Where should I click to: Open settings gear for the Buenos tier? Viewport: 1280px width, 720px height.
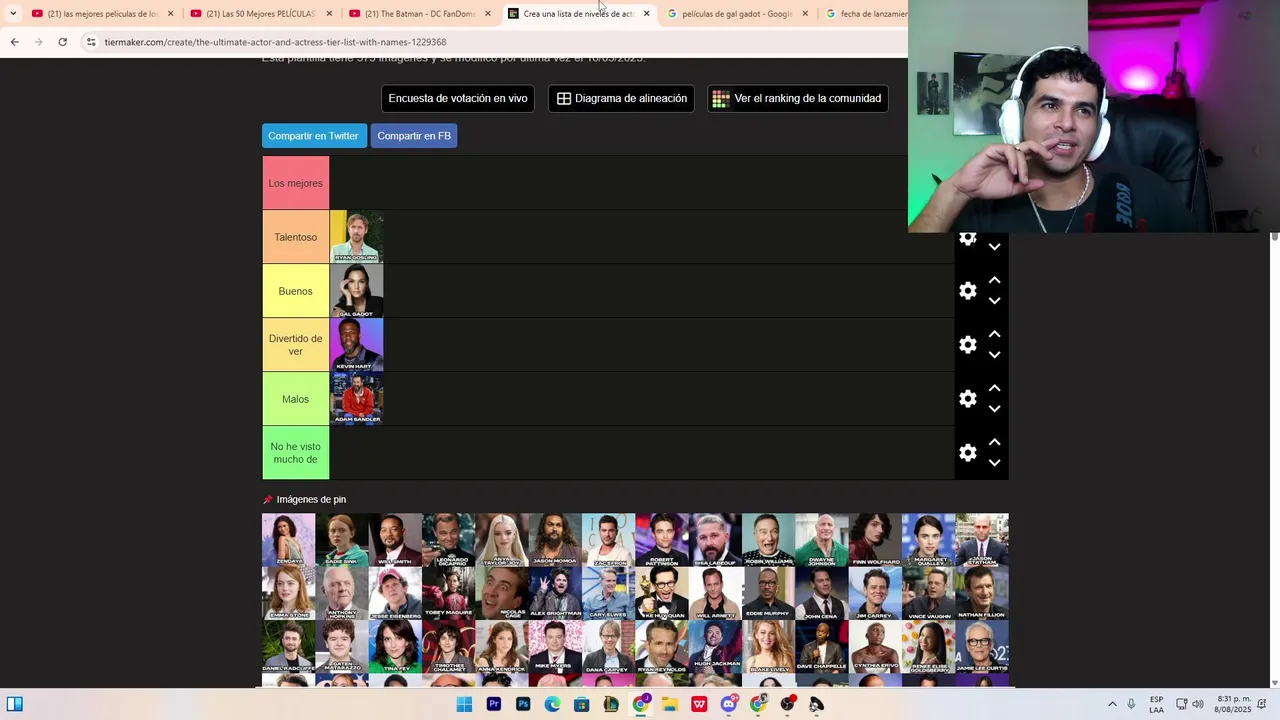click(967, 291)
